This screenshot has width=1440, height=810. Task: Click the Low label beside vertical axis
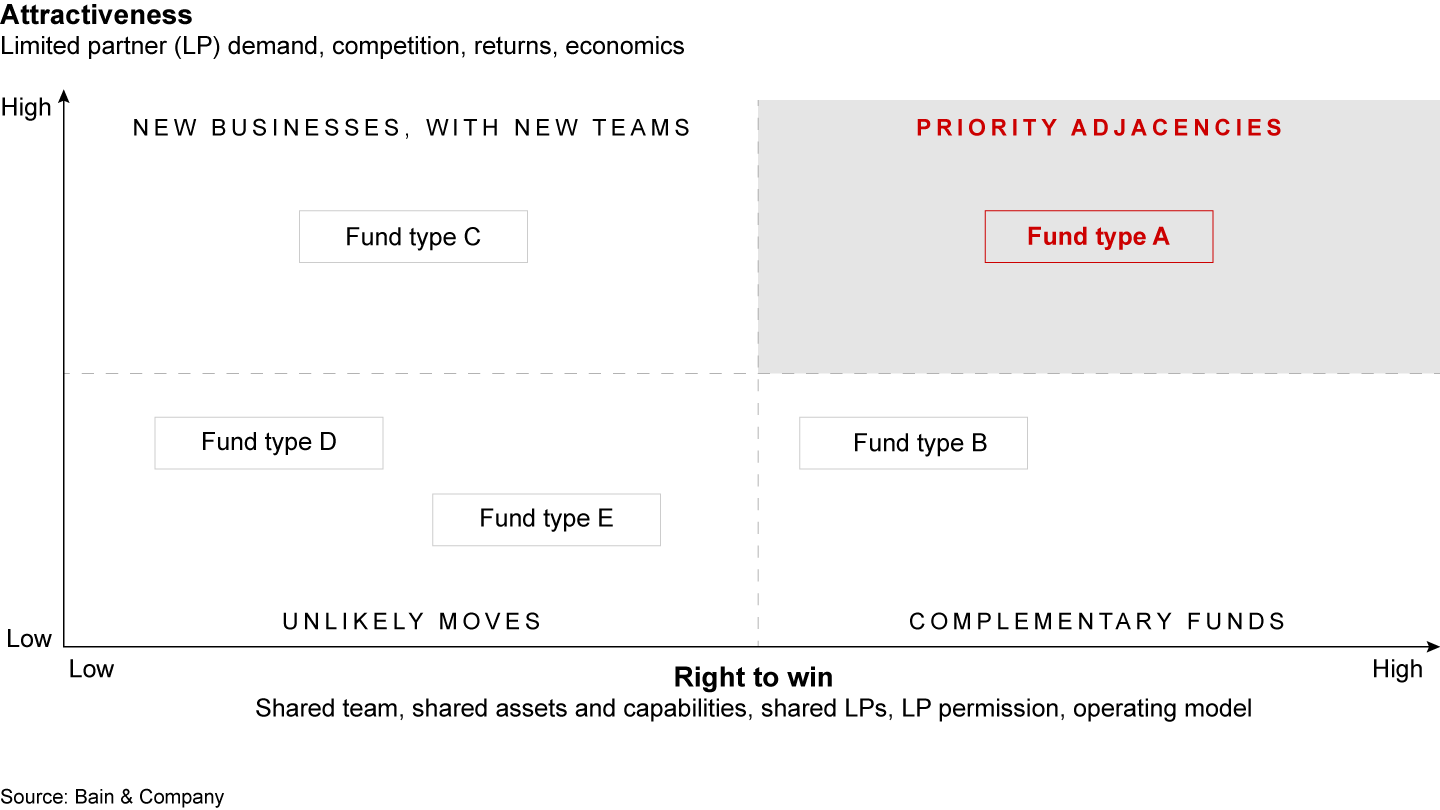[29, 639]
